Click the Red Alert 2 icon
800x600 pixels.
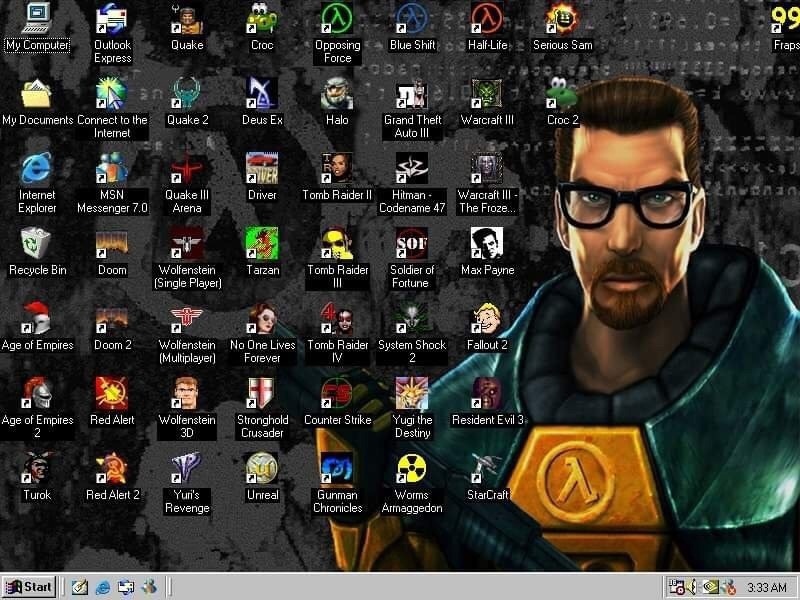tap(112, 468)
